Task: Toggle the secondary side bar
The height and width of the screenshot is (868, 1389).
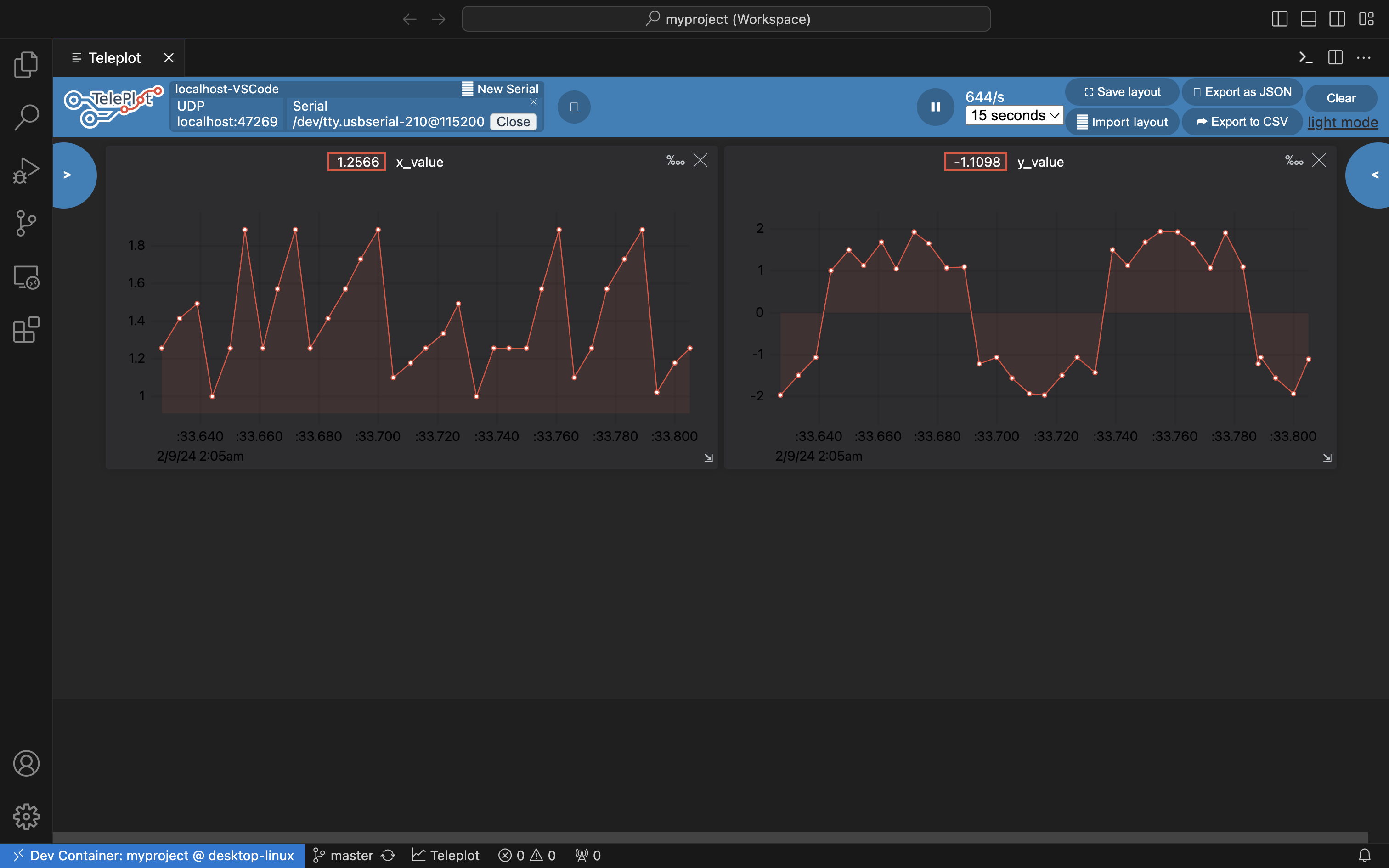Action: (1337, 19)
